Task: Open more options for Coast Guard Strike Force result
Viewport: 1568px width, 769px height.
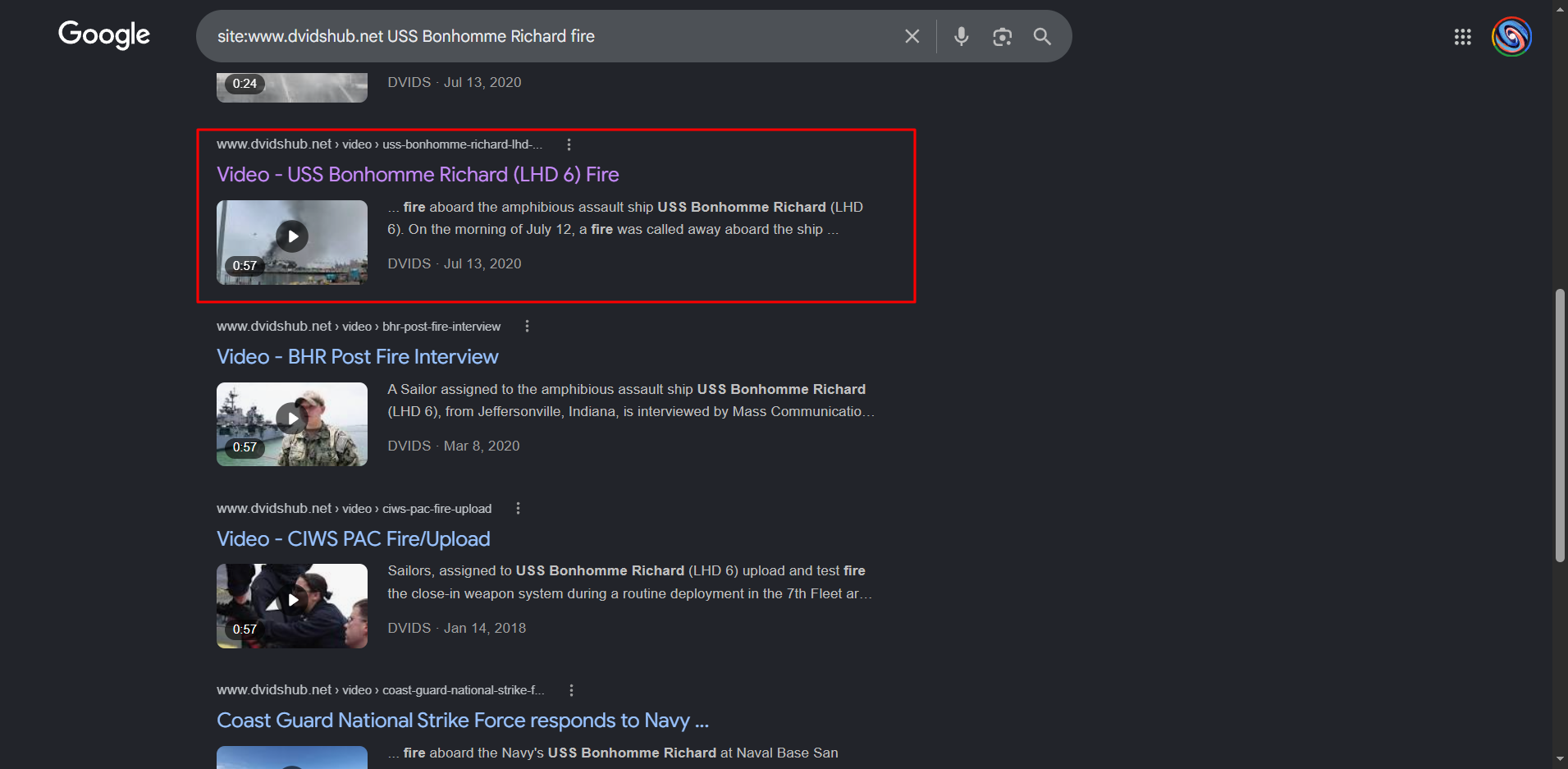Action: (571, 690)
